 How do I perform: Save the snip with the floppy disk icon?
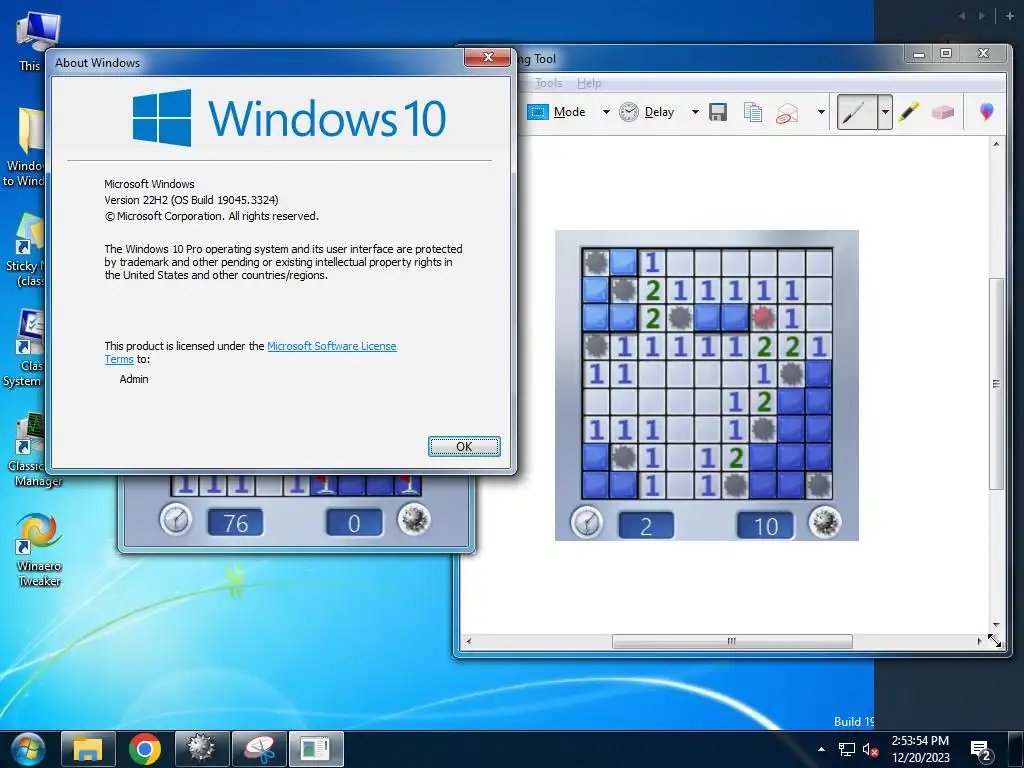tap(718, 112)
